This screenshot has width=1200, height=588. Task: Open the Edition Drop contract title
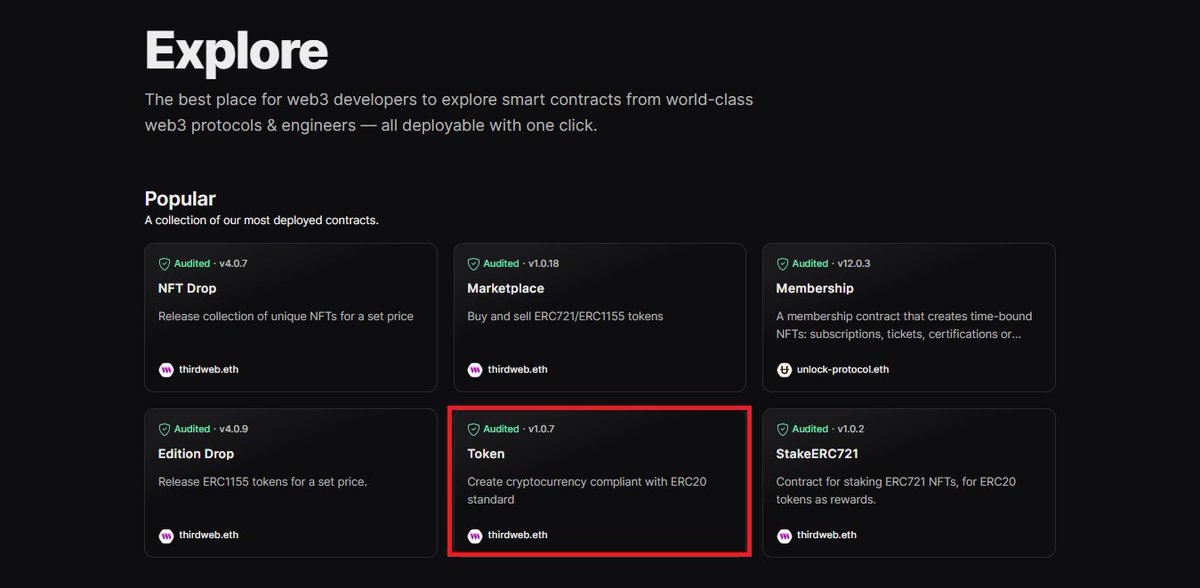[x=196, y=454]
